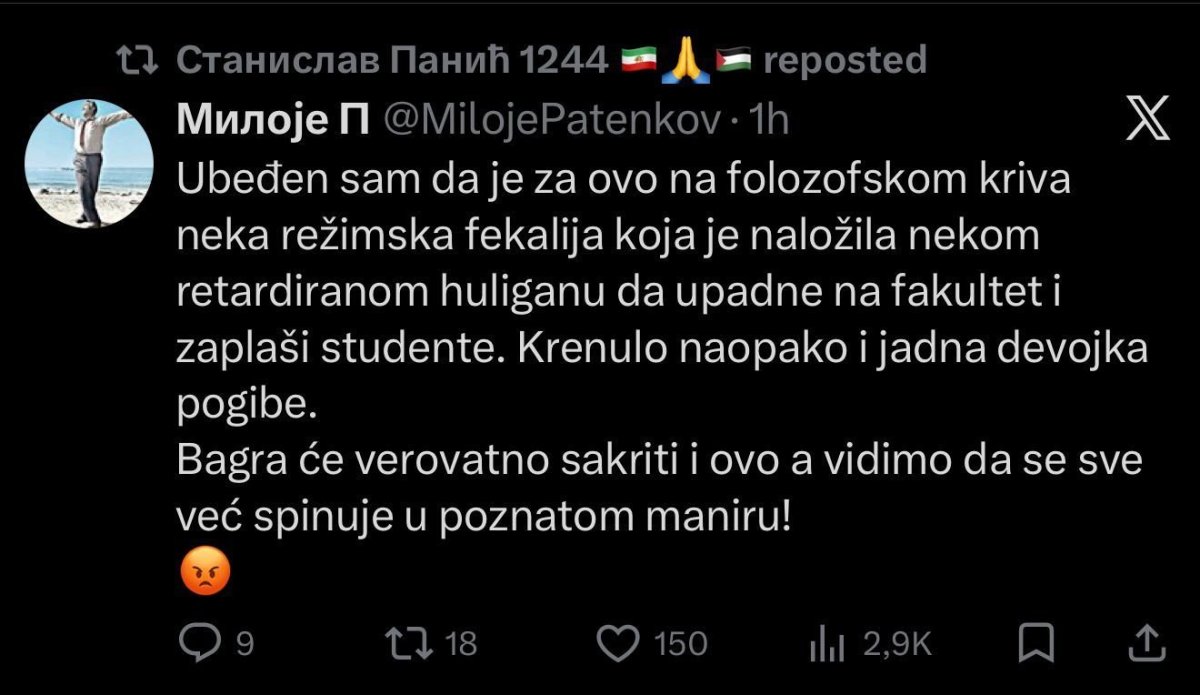Repost the tweet using the arrows icon beside 18

[x=410, y=642]
